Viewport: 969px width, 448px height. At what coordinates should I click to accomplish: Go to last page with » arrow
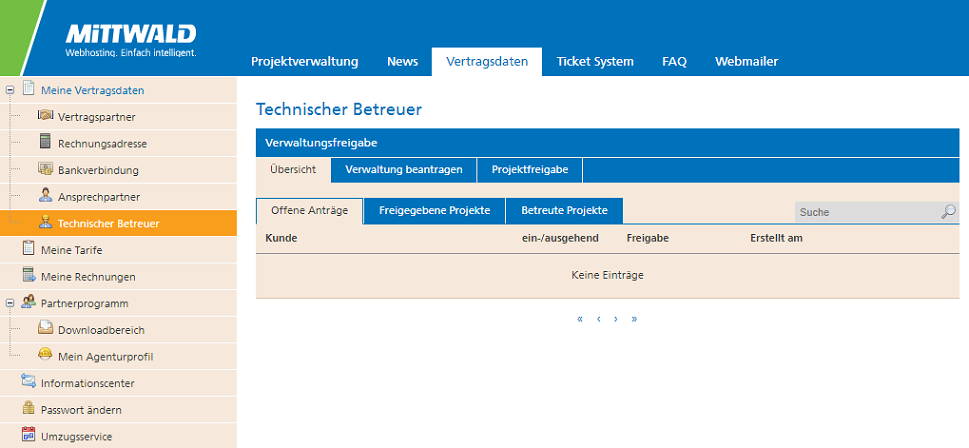point(634,319)
